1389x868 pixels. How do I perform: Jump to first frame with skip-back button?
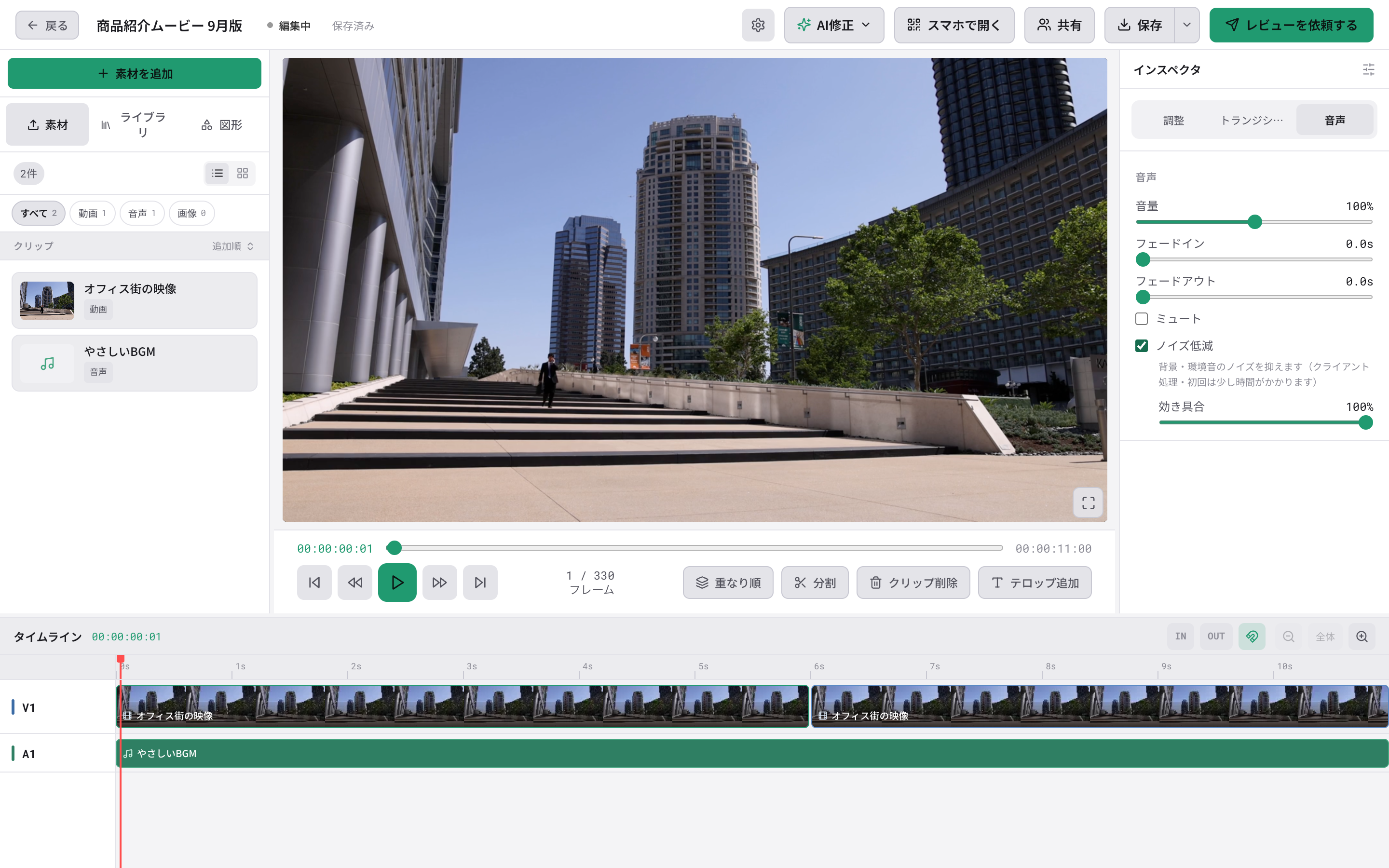[314, 583]
